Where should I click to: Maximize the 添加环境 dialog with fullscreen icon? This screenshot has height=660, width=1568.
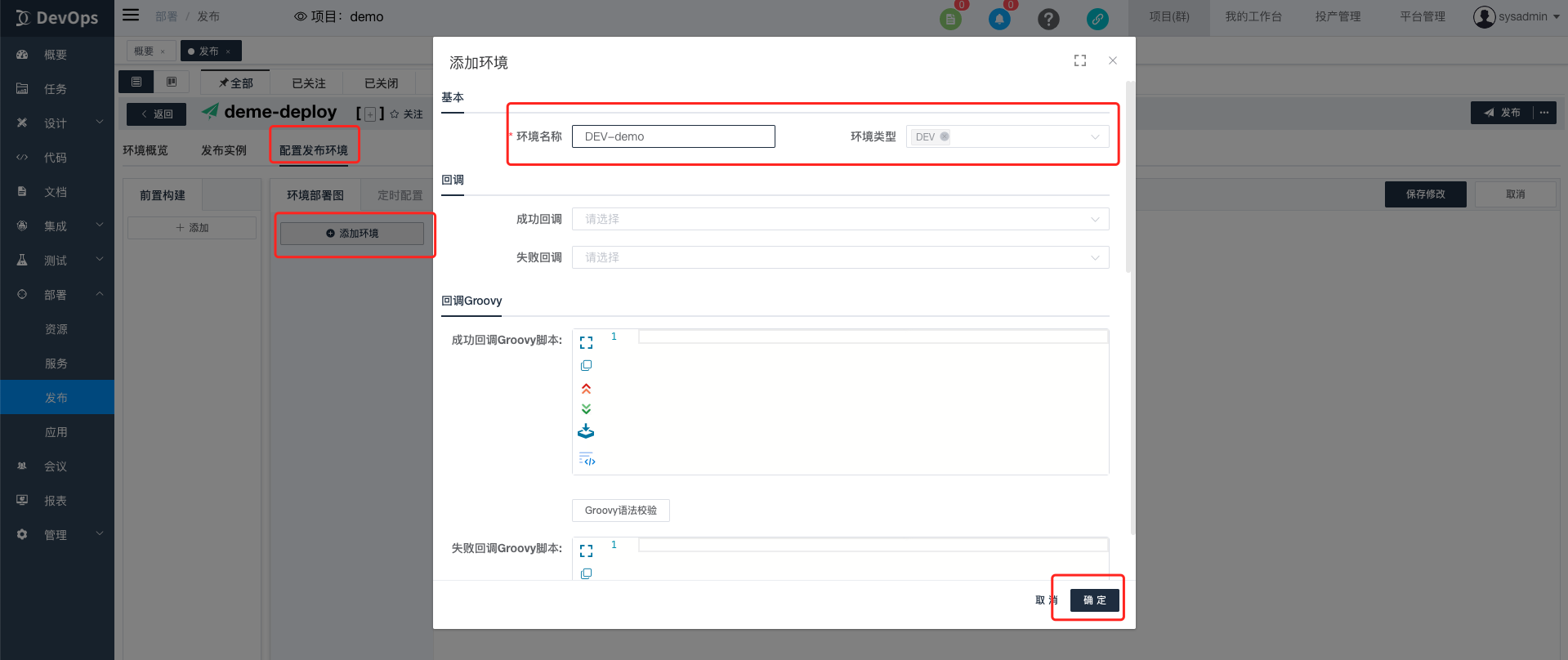1080,60
